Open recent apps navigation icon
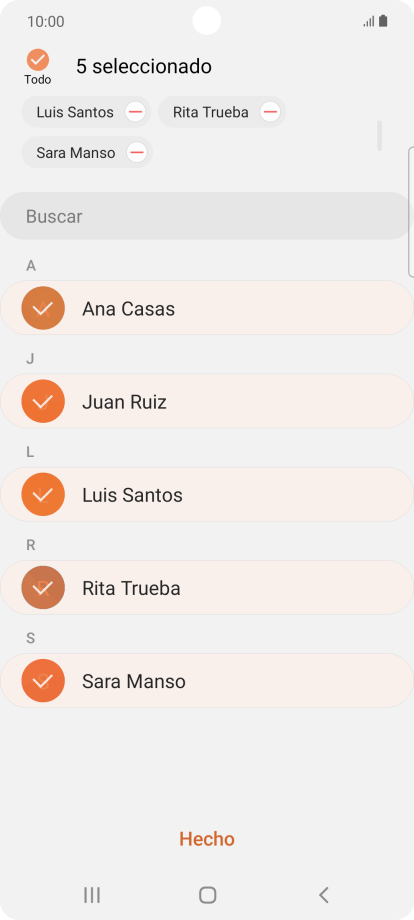Screen dimensions: 414x920 [92, 895]
